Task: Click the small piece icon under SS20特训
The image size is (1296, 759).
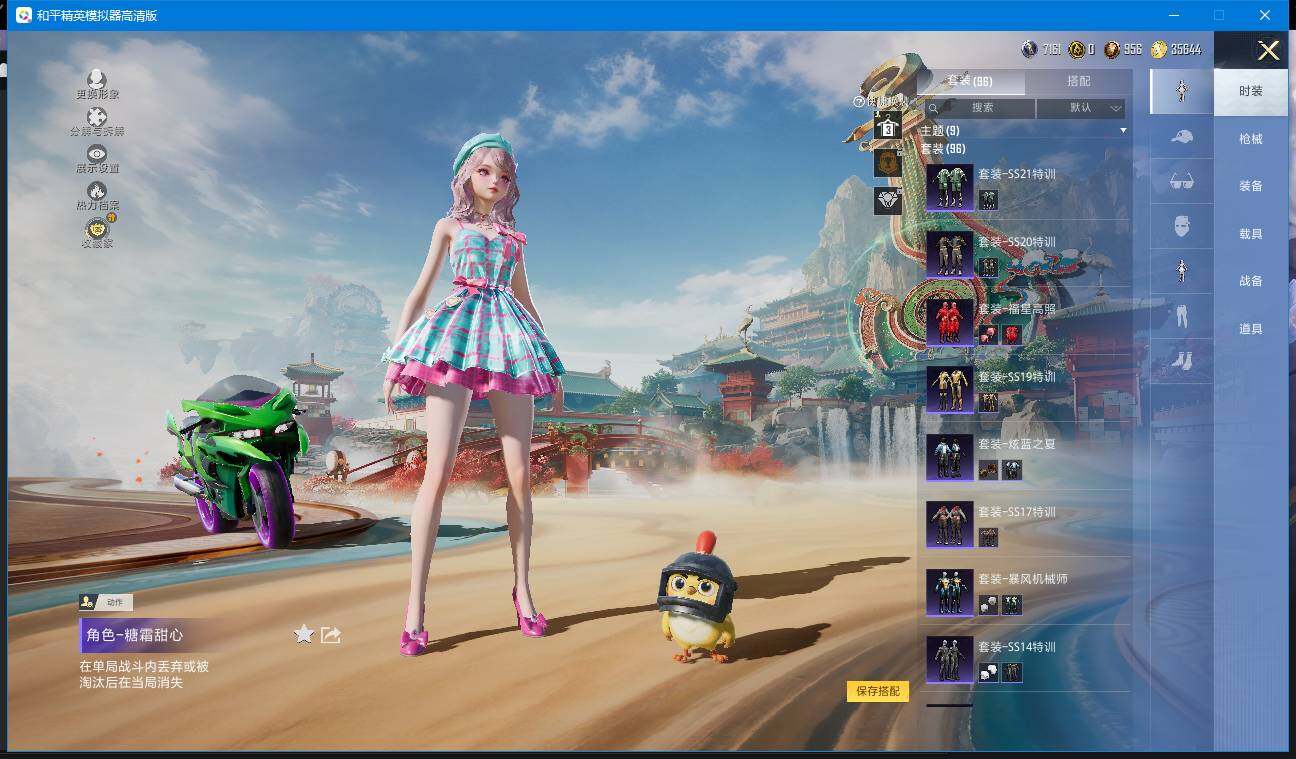Action: pos(988,267)
